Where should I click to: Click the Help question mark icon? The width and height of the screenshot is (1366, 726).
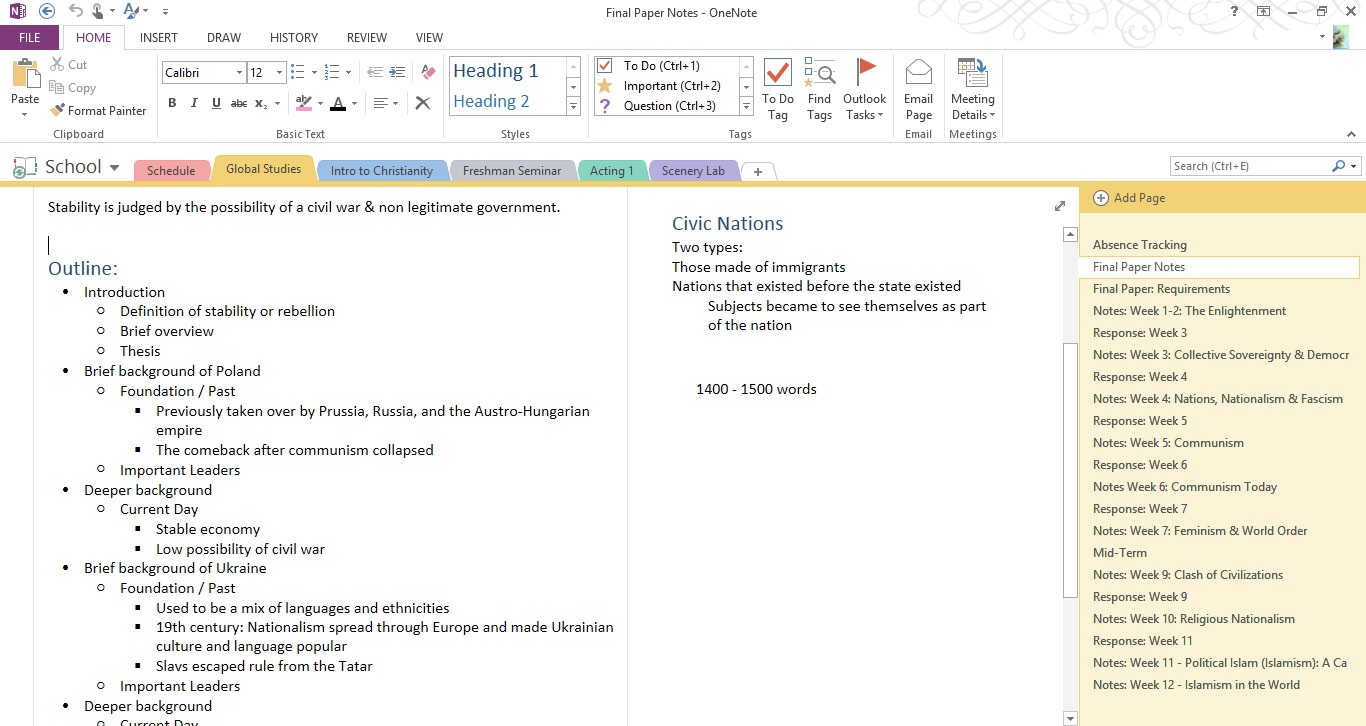[1236, 12]
